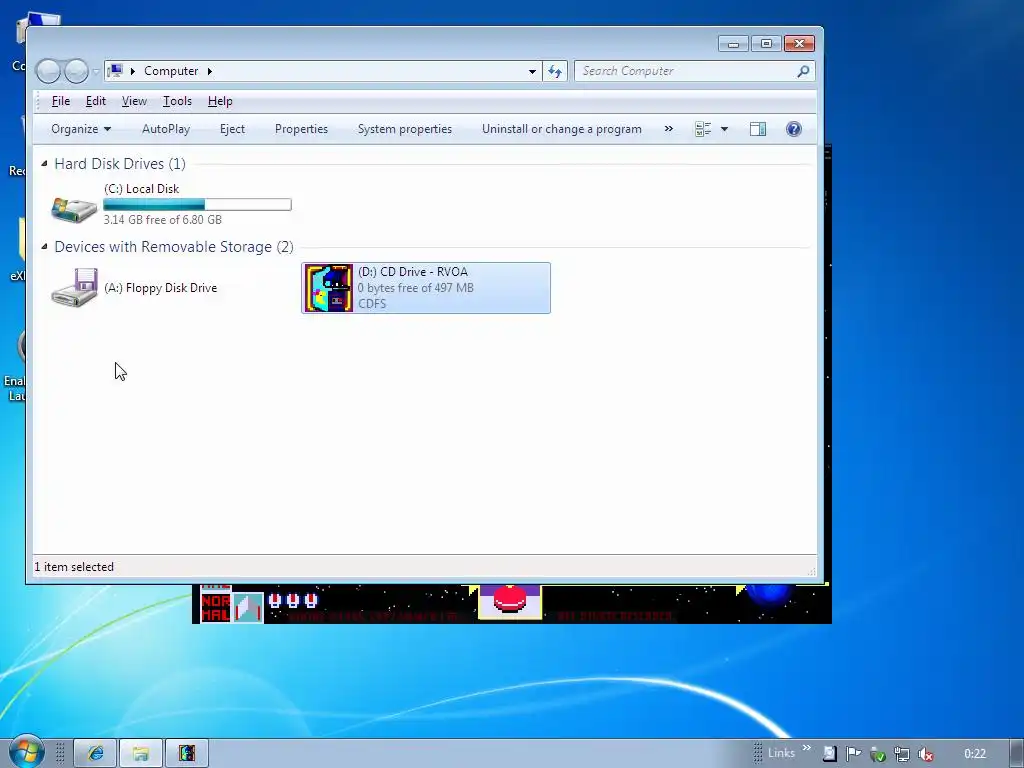Maximize the Computer window

pyautogui.click(x=766, y=44)
